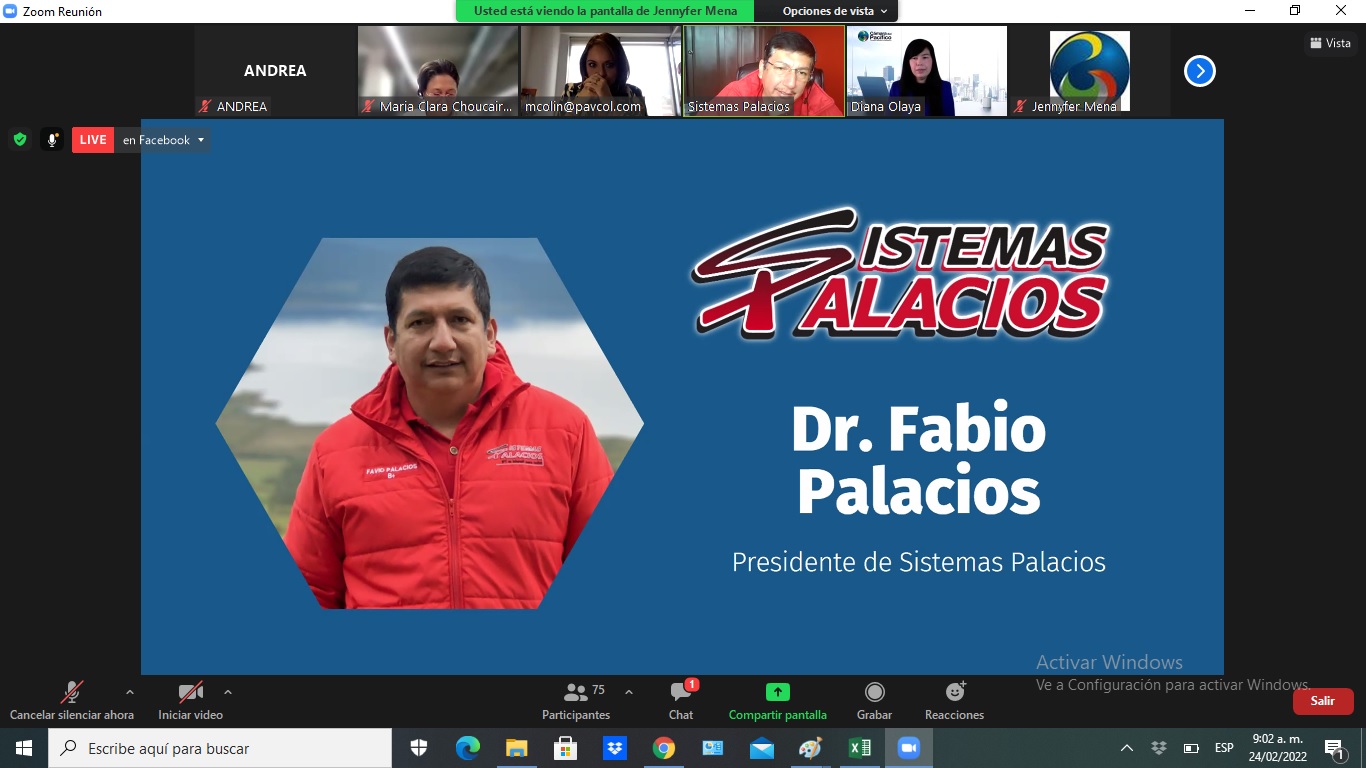Select mcolin@pavcol.com video thumbnail

pyautogui.click(x=601, y=71)
